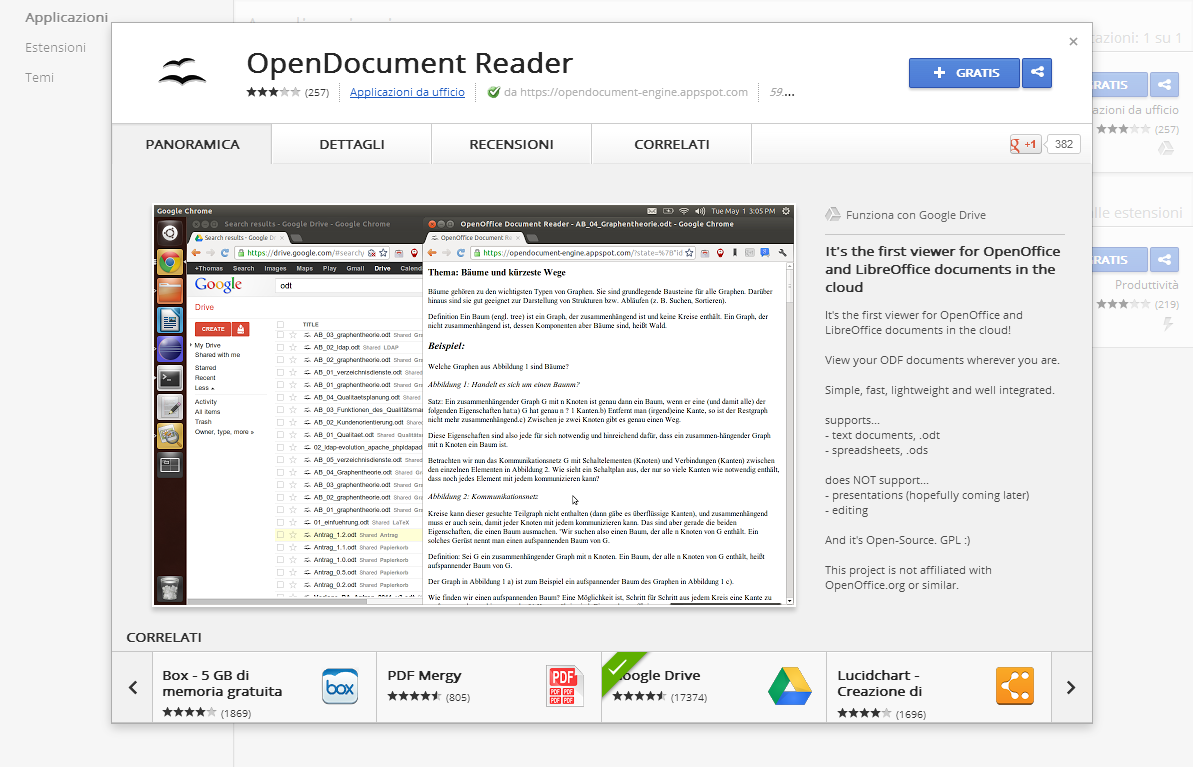The width and height of the screenshot is (1193, 767).
Task: Open the RECENSIONI tab
Action: click(x=511, y=144)
